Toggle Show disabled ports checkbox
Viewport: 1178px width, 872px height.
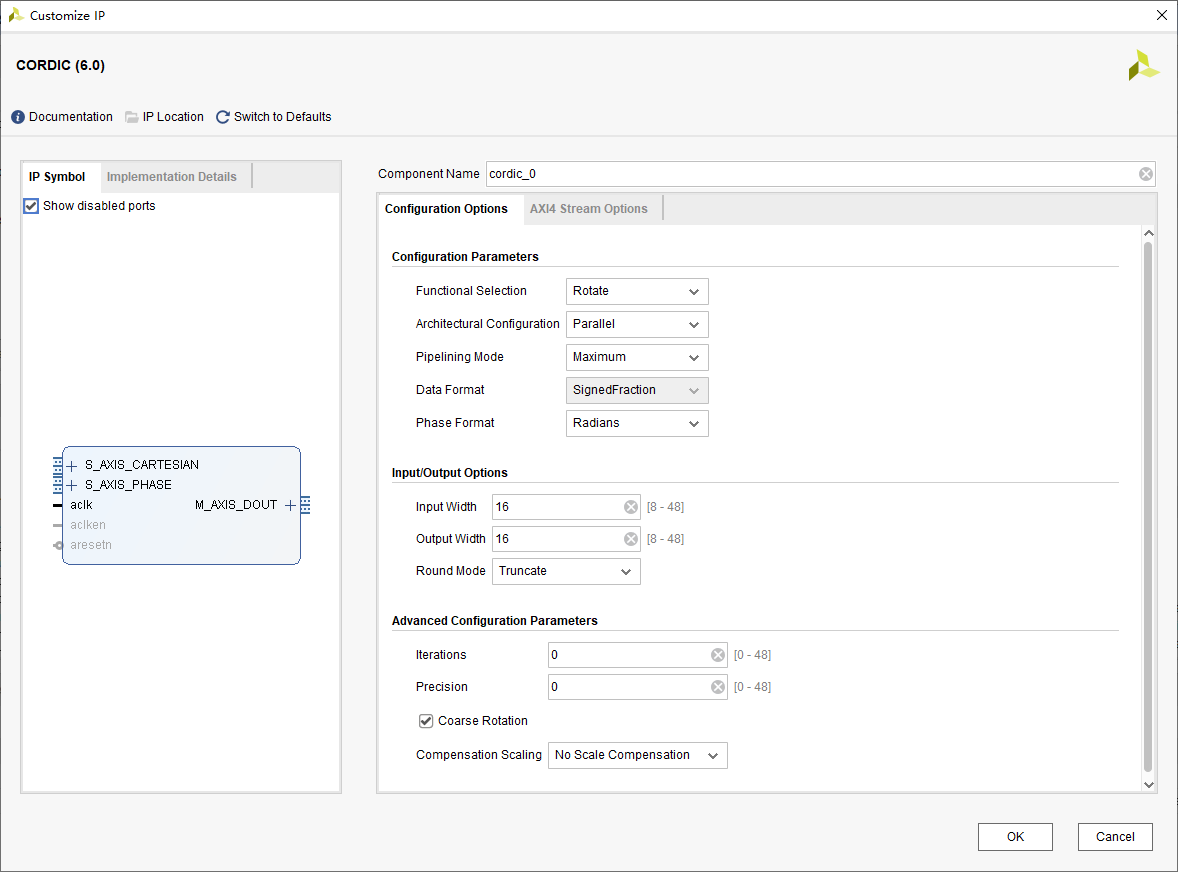31,206
